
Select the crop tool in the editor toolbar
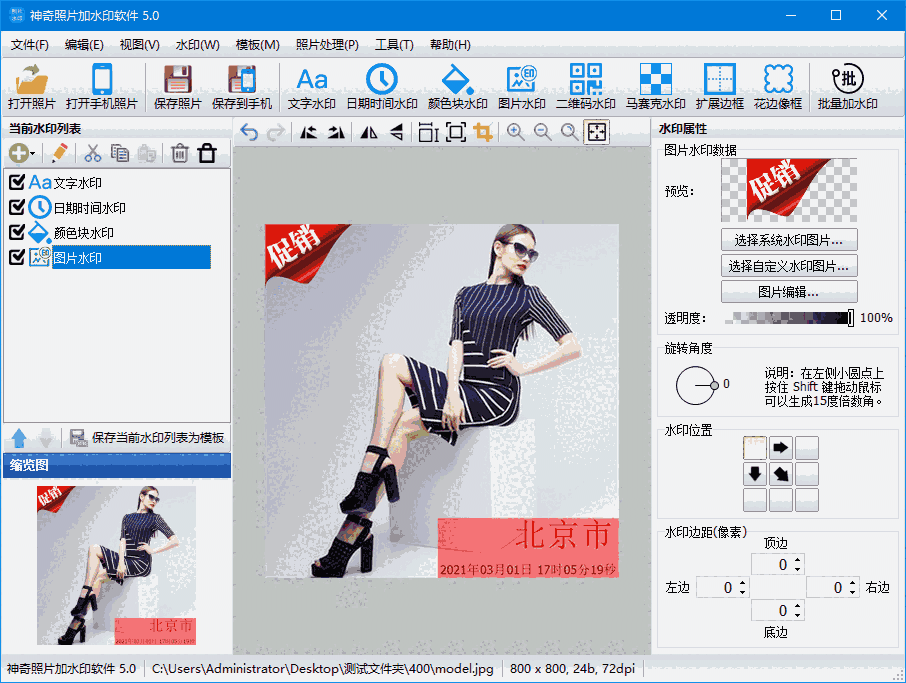(x=483, y=132)
